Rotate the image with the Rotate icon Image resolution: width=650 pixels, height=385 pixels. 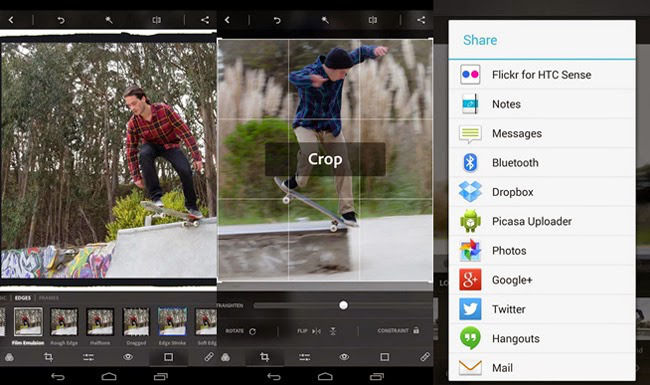pos(252,331)
